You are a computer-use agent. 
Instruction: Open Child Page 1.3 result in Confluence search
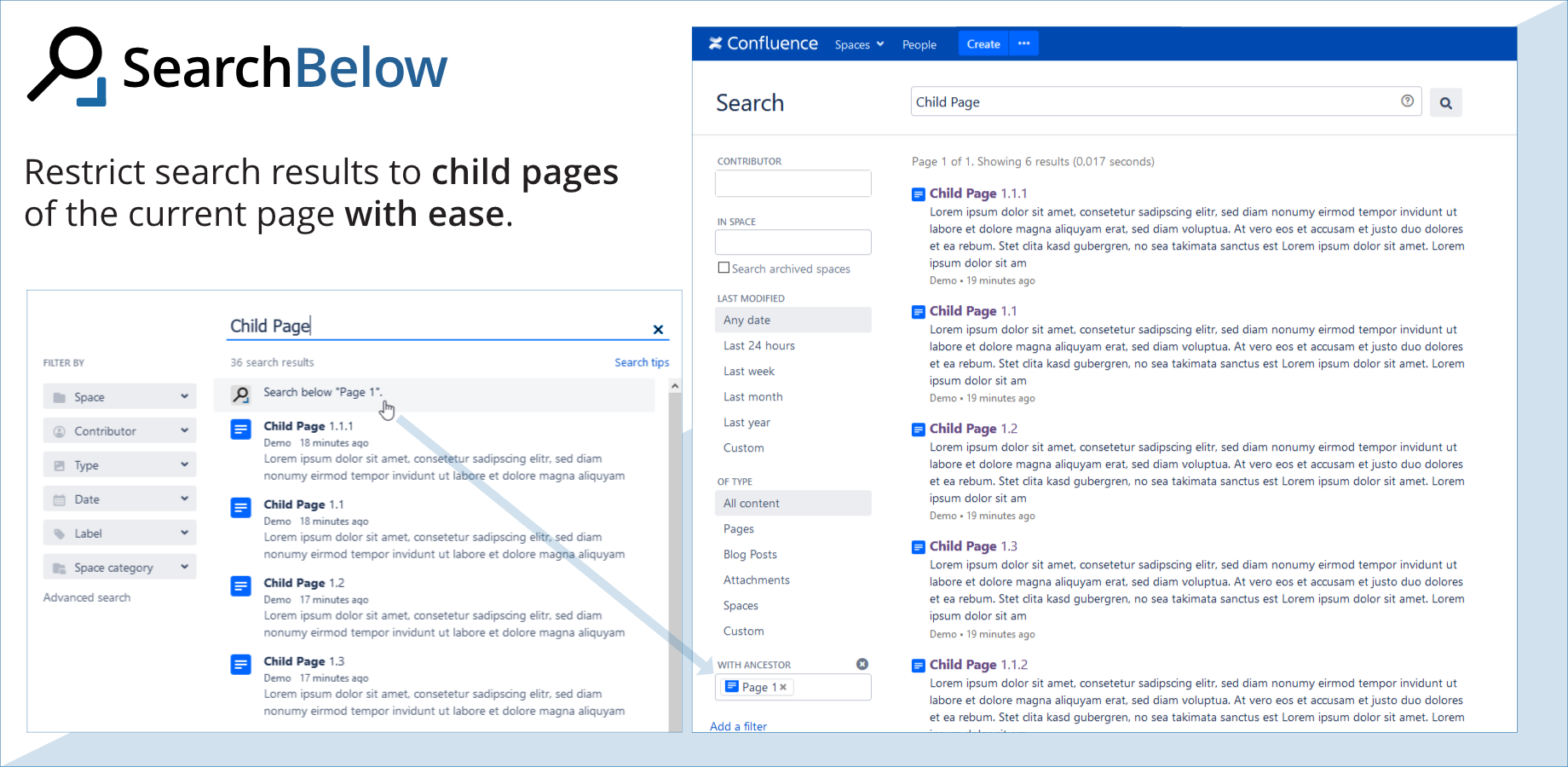973,546
